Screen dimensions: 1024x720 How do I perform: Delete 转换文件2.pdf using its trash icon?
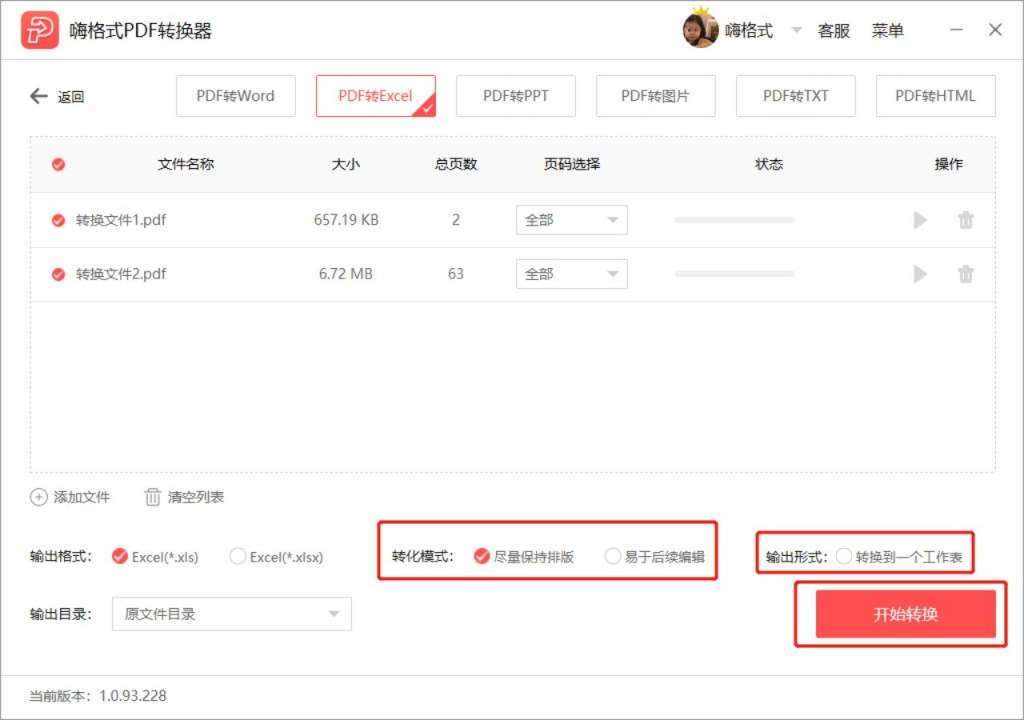pyautogui.click(x=965, y=274)
